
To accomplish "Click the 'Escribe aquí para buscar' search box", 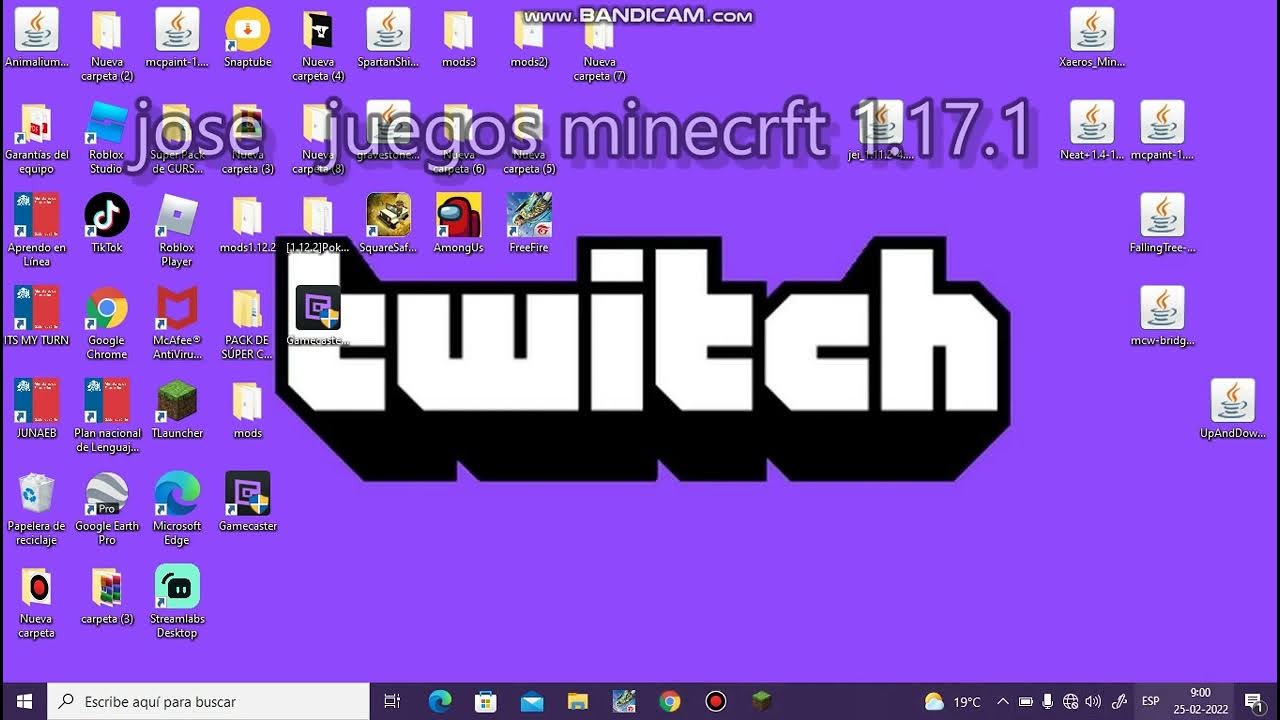I will coord(209,701).
